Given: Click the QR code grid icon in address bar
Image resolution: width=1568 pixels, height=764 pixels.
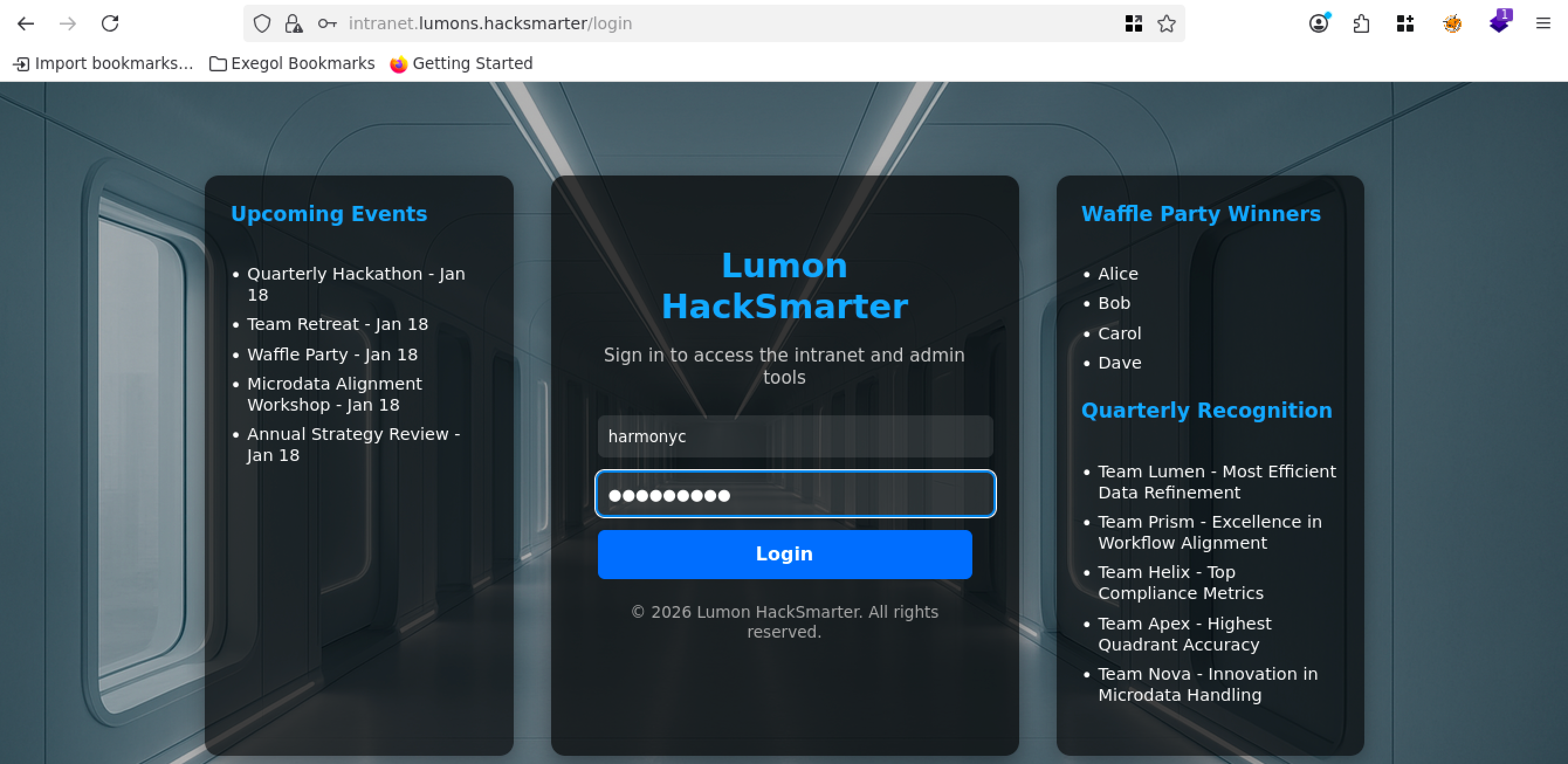Looking at the screenshot, I should coord(1133,24).
